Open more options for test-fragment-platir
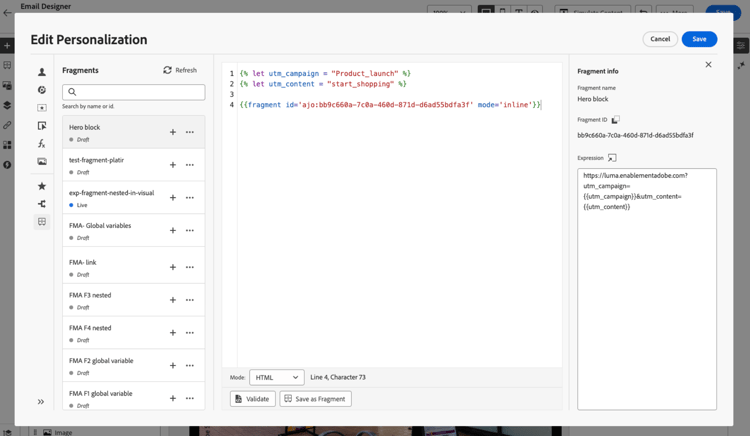The image size is (750, 436). point(190,165)
